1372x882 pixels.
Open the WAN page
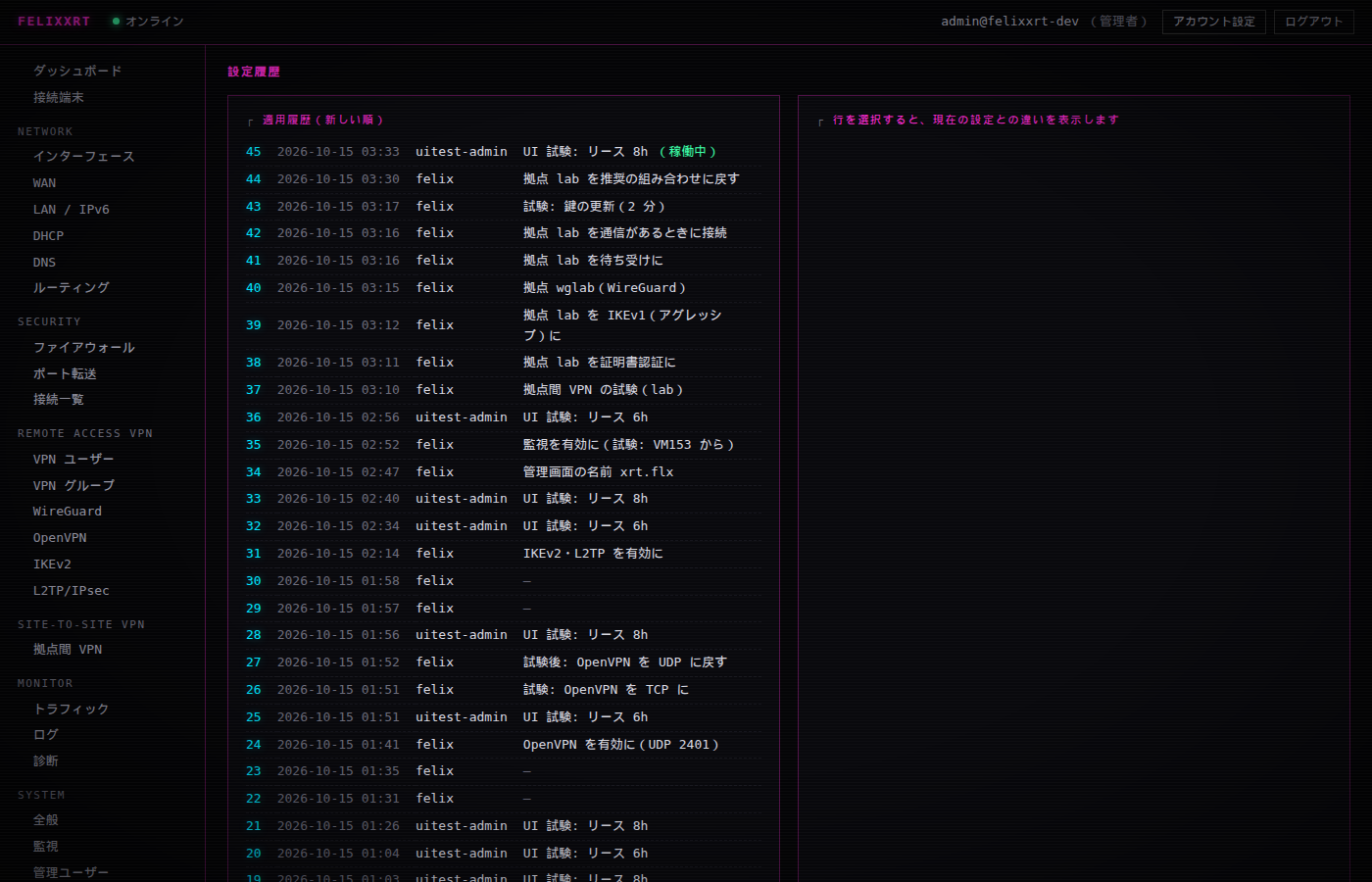click(x=44, y=183)
